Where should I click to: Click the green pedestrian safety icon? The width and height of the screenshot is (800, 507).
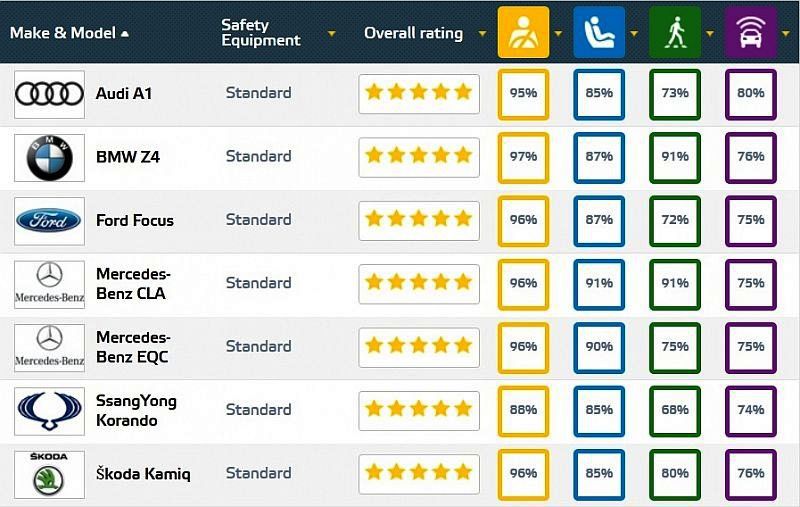674,32
